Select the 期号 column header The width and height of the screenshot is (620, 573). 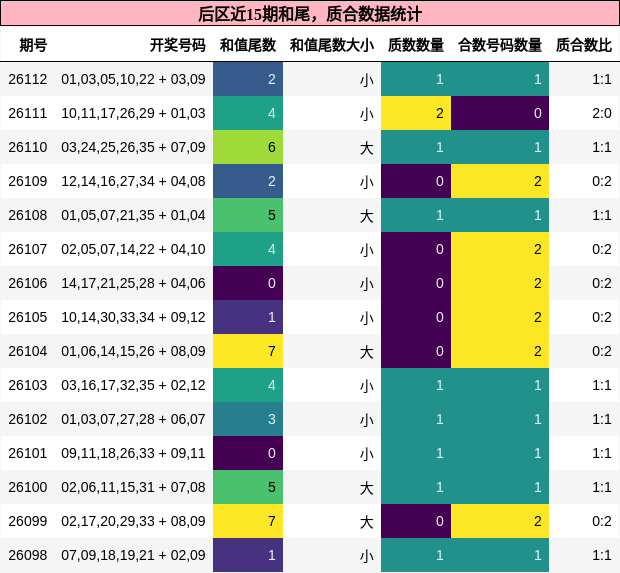point(33,45)
